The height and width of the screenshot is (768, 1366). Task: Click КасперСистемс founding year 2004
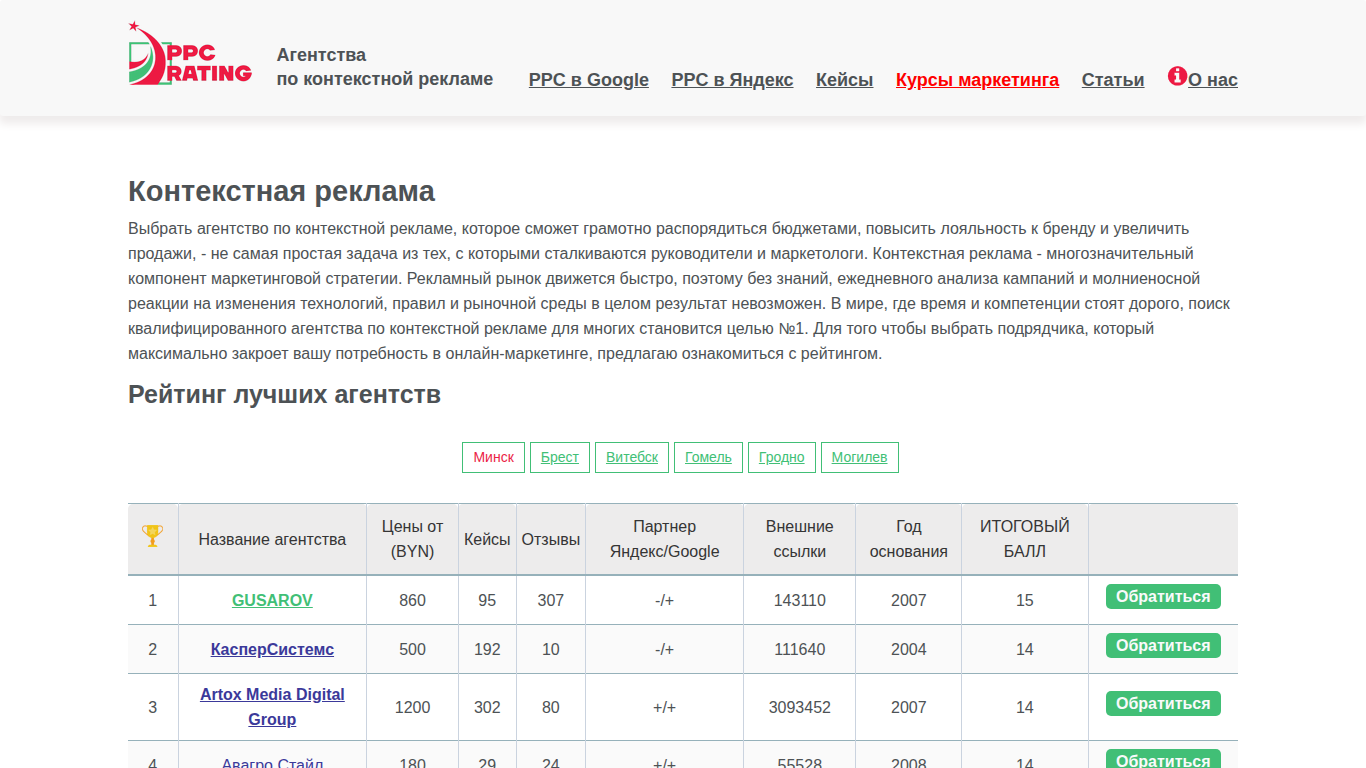click(x=909, y=649)
